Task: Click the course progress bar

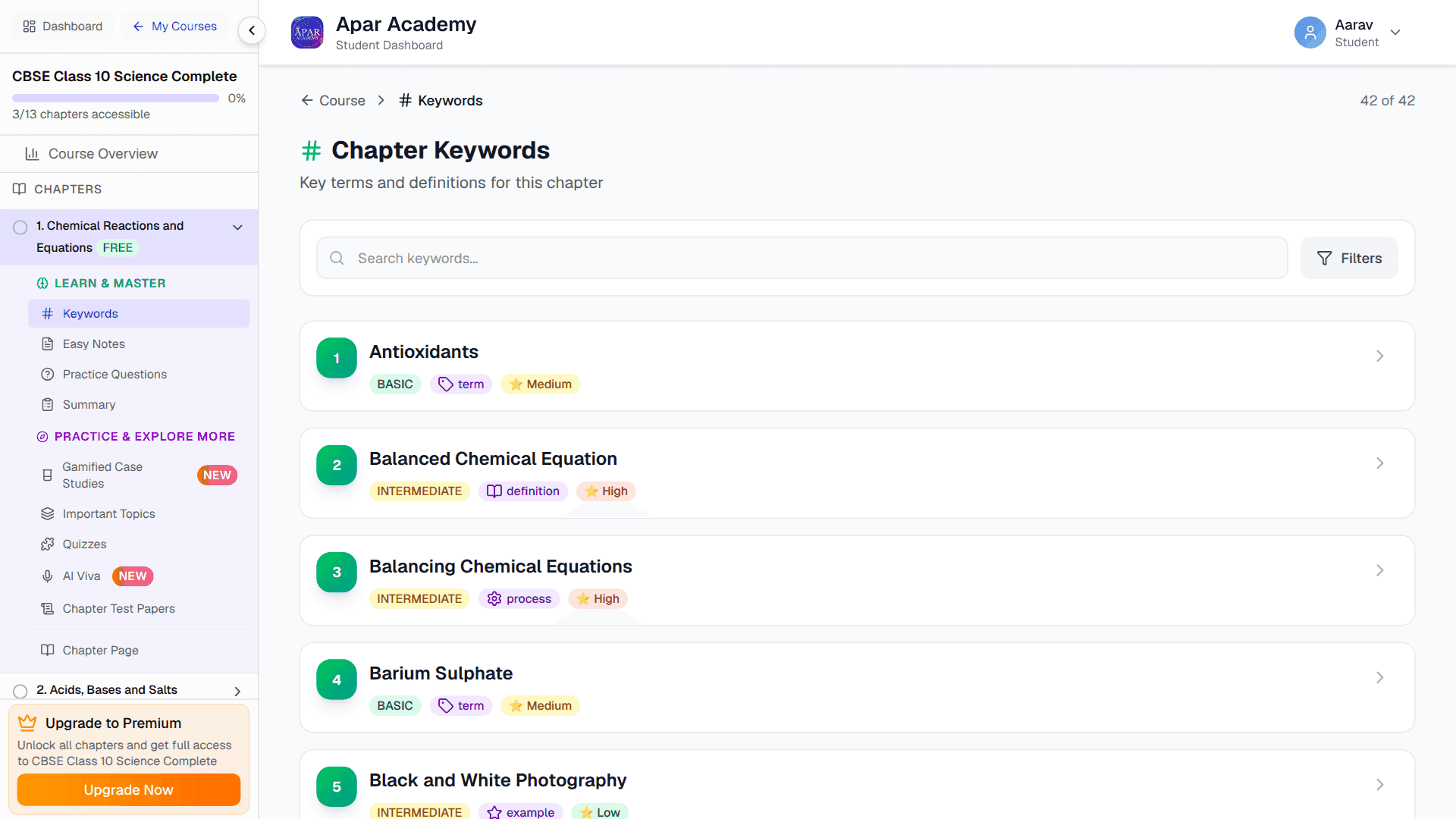Action: (115, 99)
